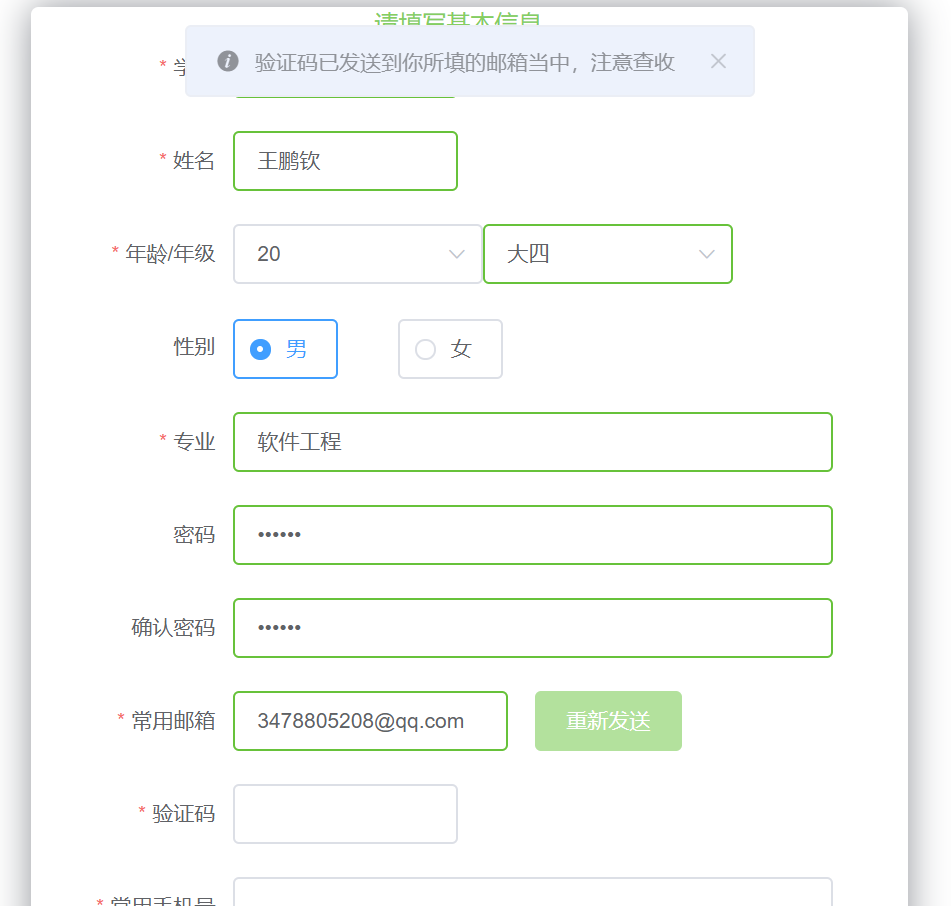
Task: Click the chevron arrow on grade selector
Action: (x=707, y=254)
